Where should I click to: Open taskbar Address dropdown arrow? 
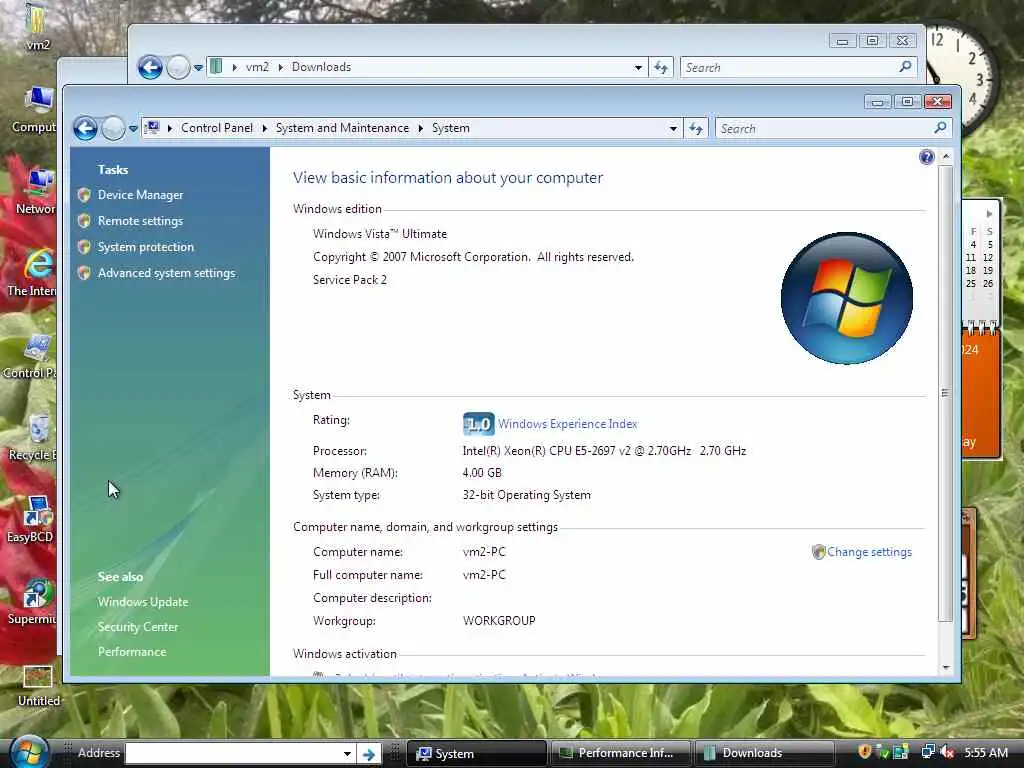tap(347, 754)
